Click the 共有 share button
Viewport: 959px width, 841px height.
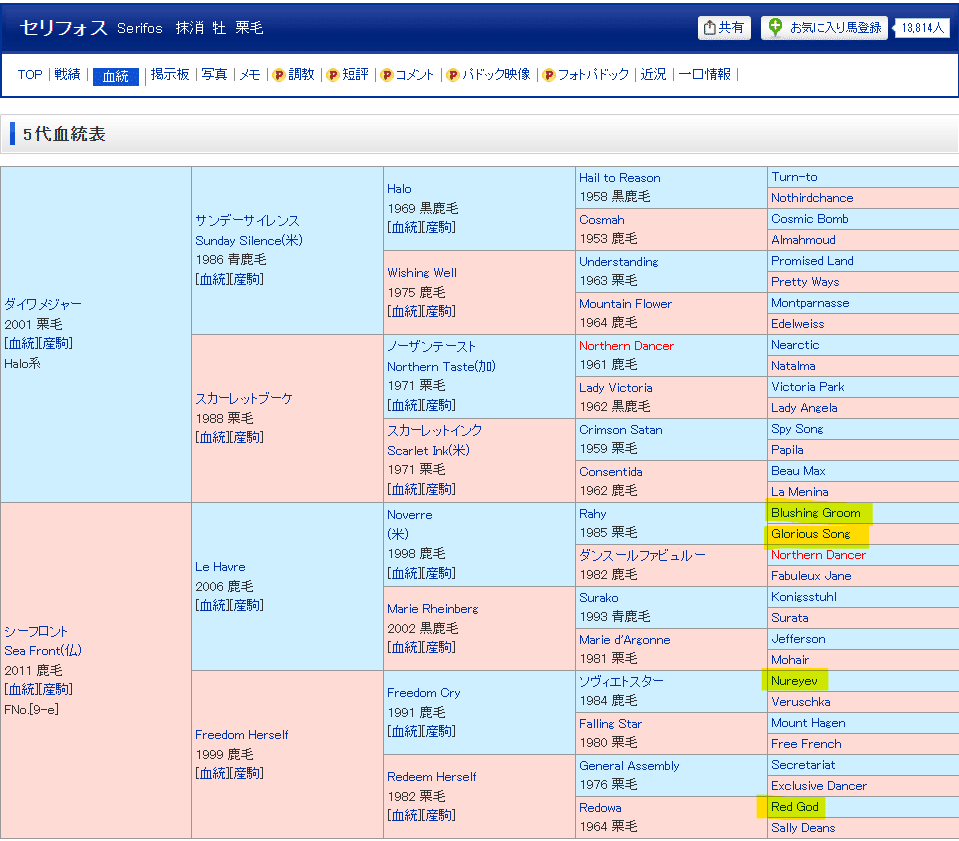click(x=724, y=28)
